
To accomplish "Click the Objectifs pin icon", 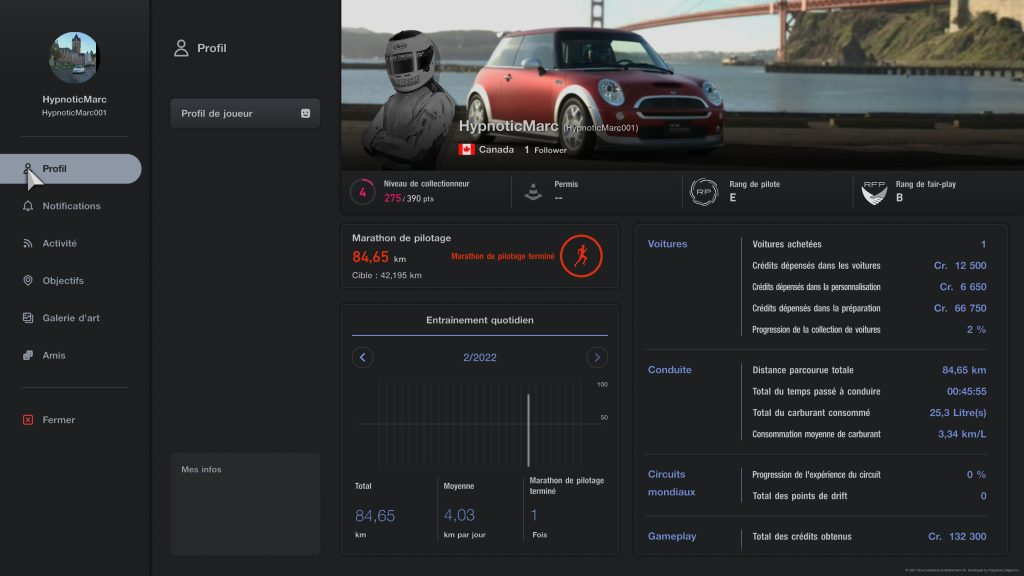I will 28,281.
